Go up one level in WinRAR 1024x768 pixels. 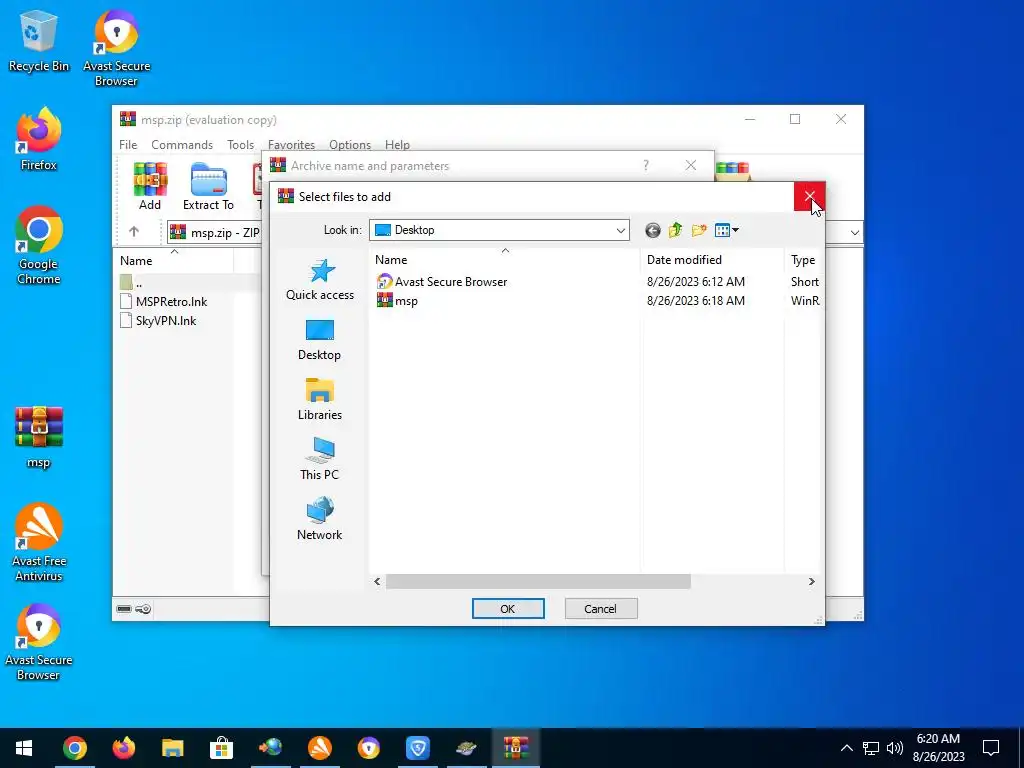[x=134, y=231]
